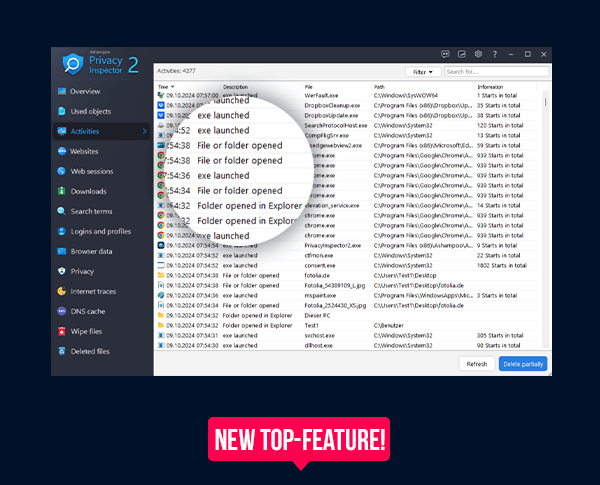600x485 pixels.
Task: Select the Wipe files icon
Action: point(62,331)
